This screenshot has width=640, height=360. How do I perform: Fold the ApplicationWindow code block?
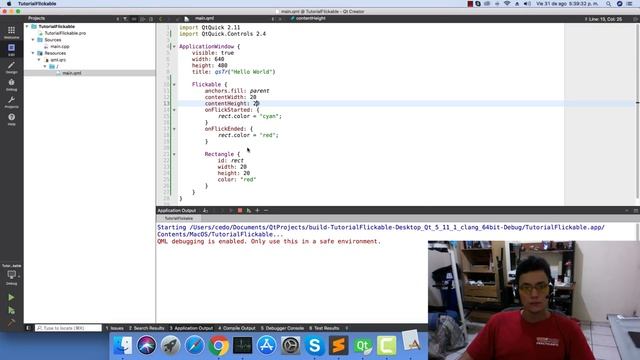pos(174,47)
